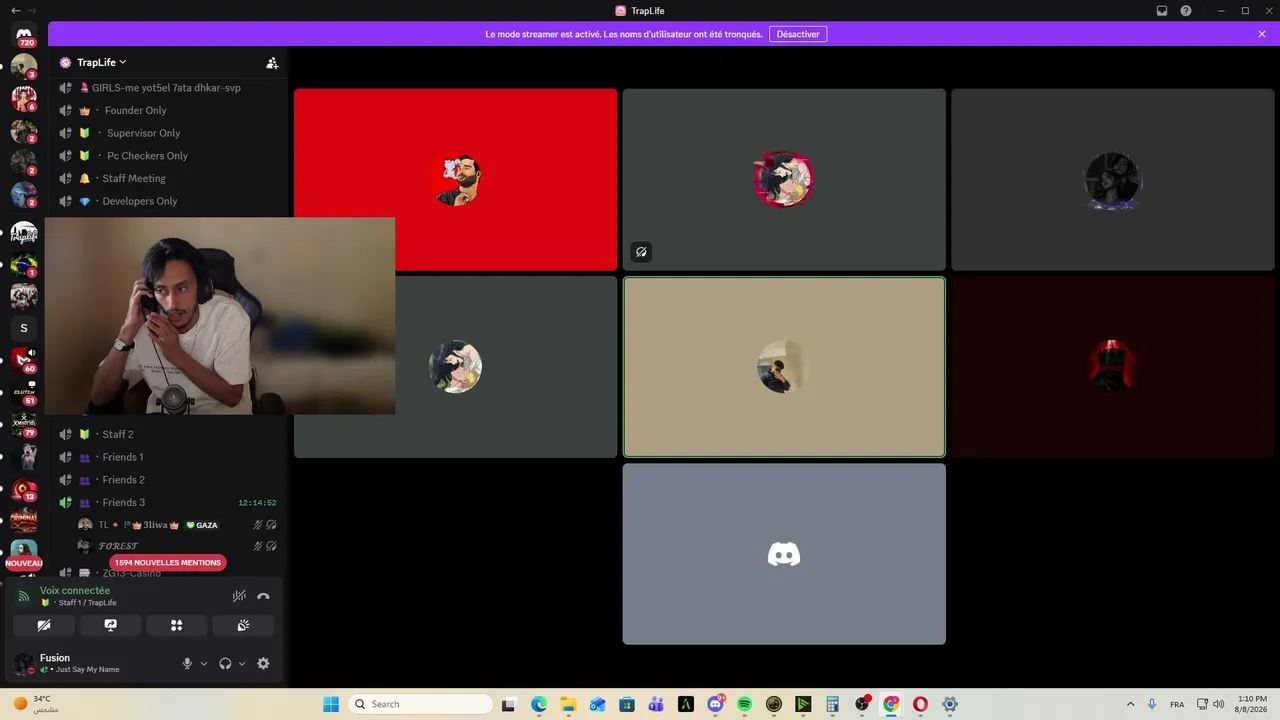
Task: Open server with 60 unread badge
Action: click(24, 360)
